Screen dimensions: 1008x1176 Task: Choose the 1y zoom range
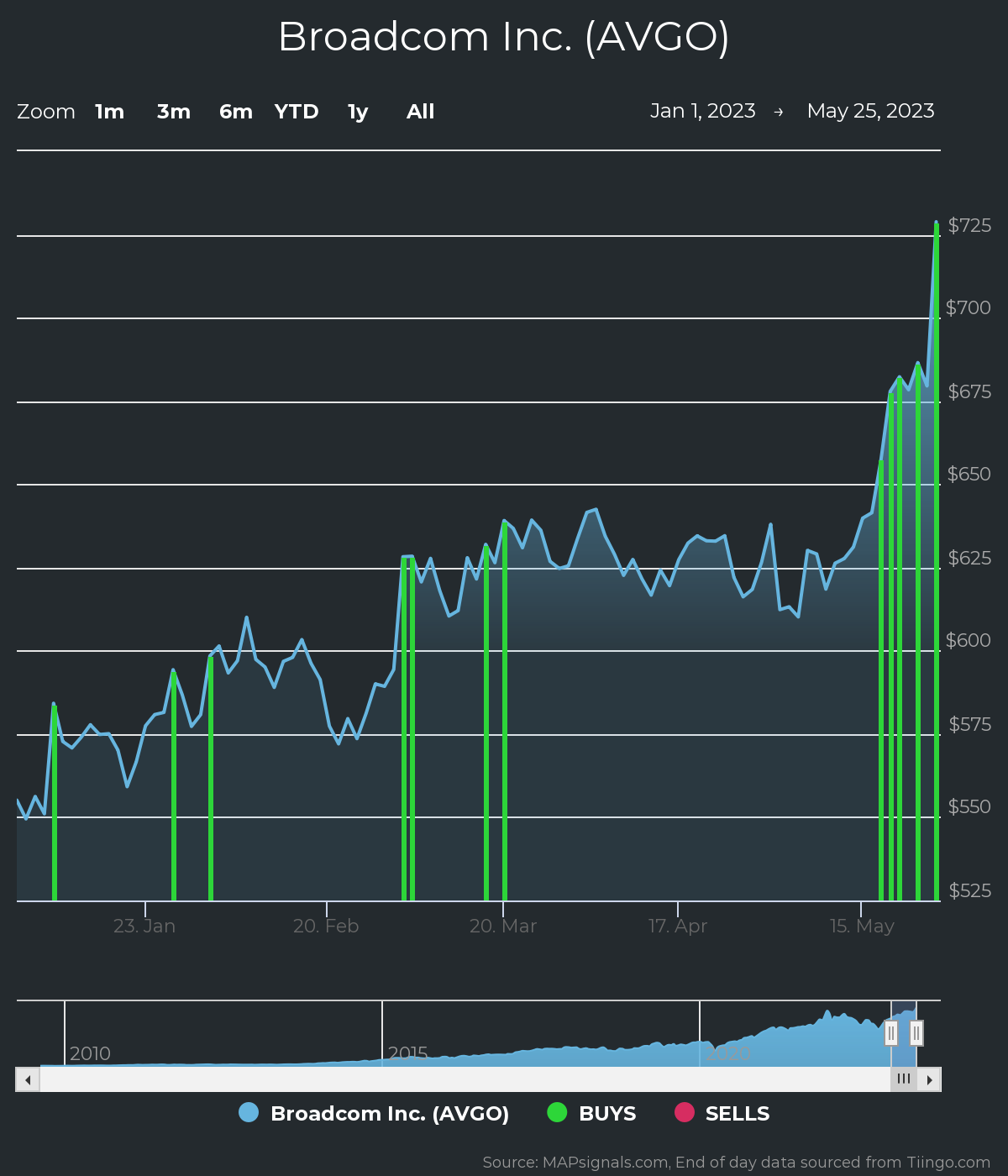358,112
